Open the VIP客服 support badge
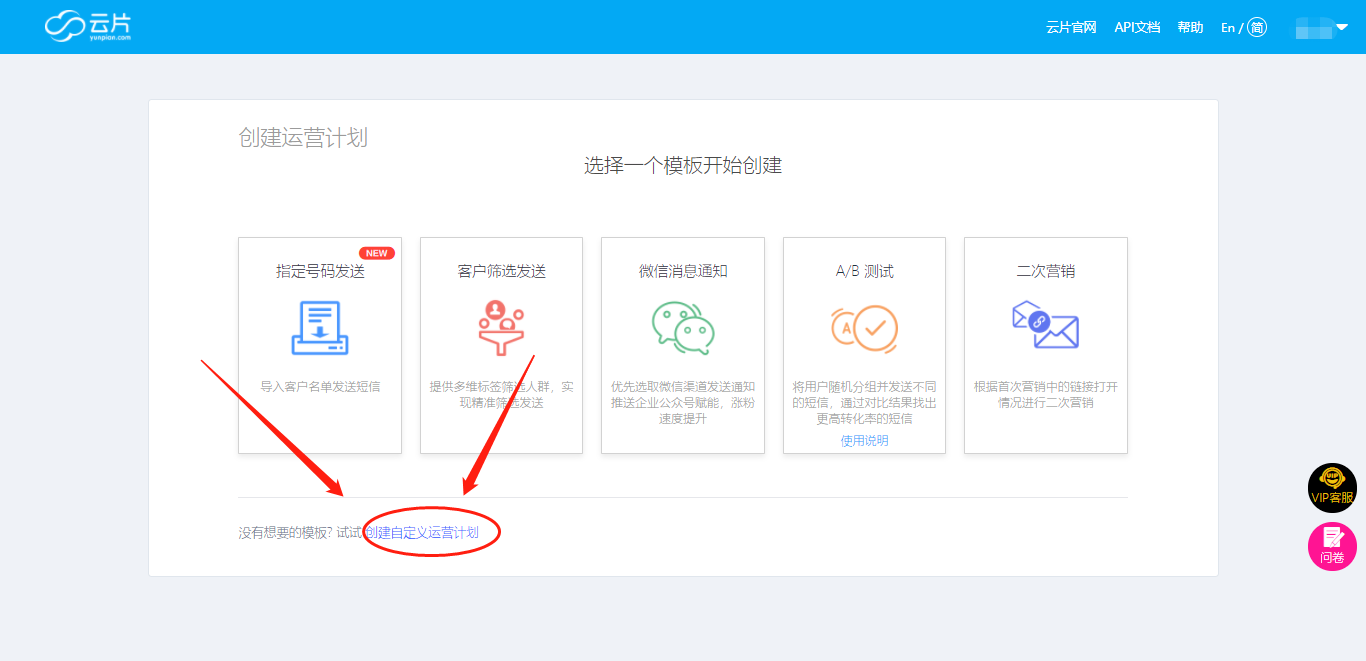The image size is (1366, 661). coord(1332,487)
